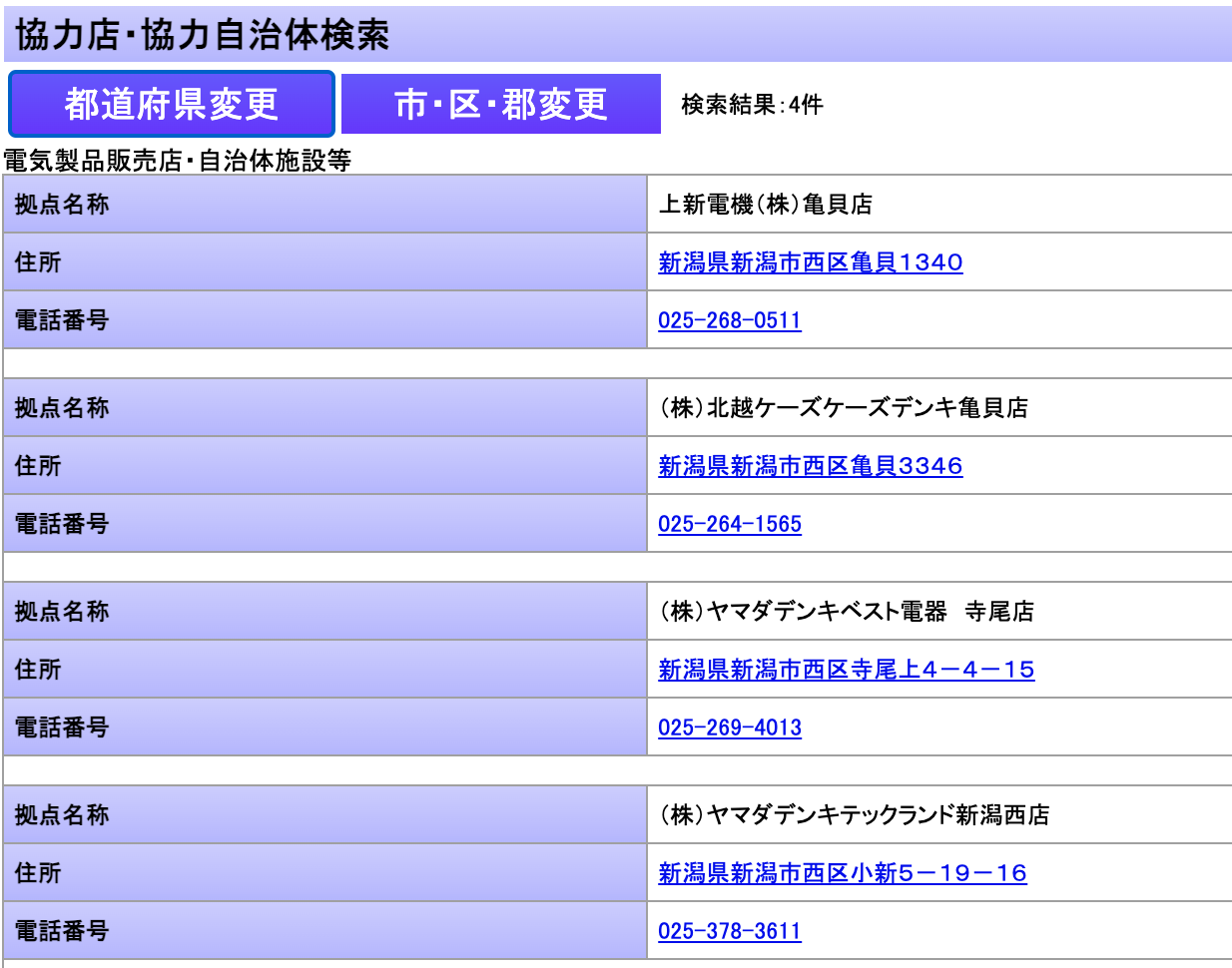1232x968 pixels.
Task: Click 電話番号 label beside 025-378-3611
Action: click(62, 931)
